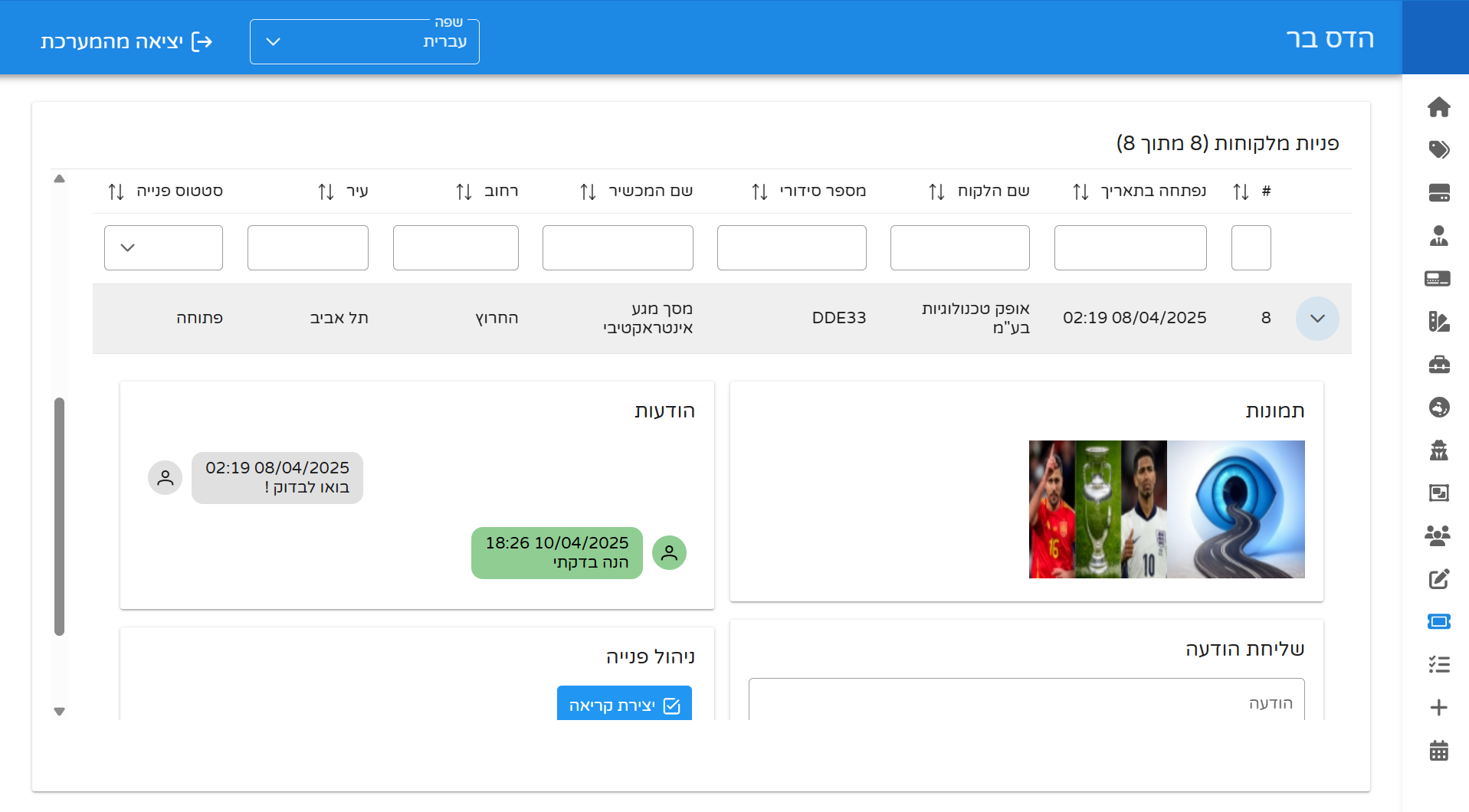This screenshot has width=1469, height=812.
Task: Open the users group icon in the sidebar
Action: 1438,535
